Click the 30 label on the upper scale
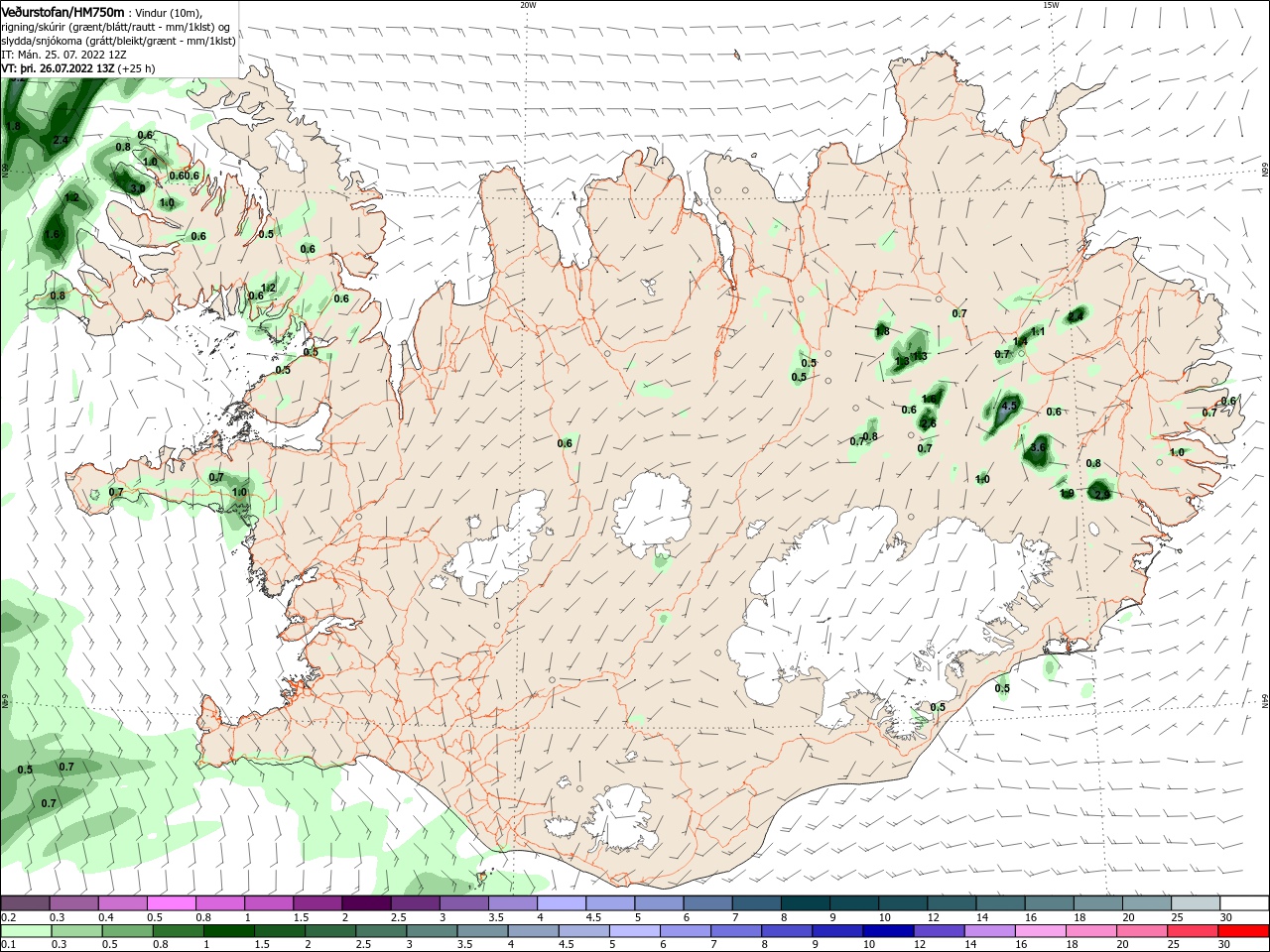The width and height of the screenshot is (1270, 952). 1225,918
